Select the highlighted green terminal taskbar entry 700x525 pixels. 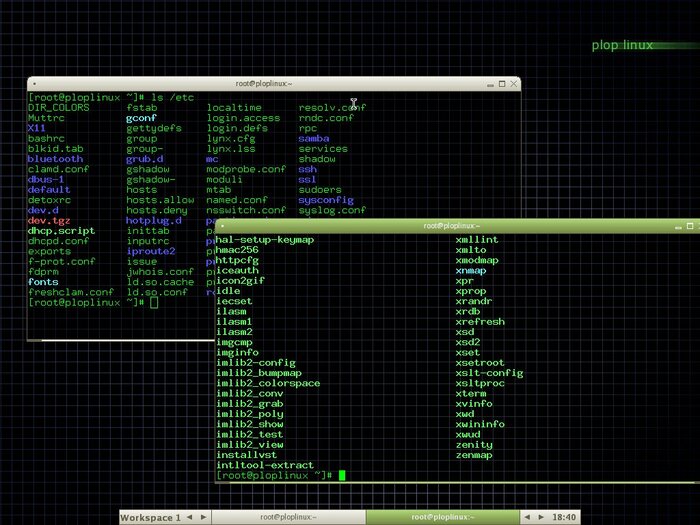443,517
